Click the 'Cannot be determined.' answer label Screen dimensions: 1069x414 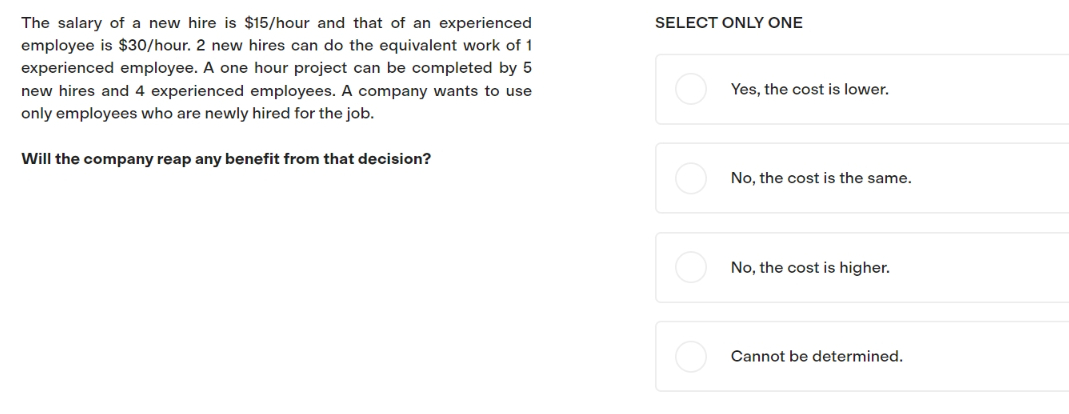816,356
